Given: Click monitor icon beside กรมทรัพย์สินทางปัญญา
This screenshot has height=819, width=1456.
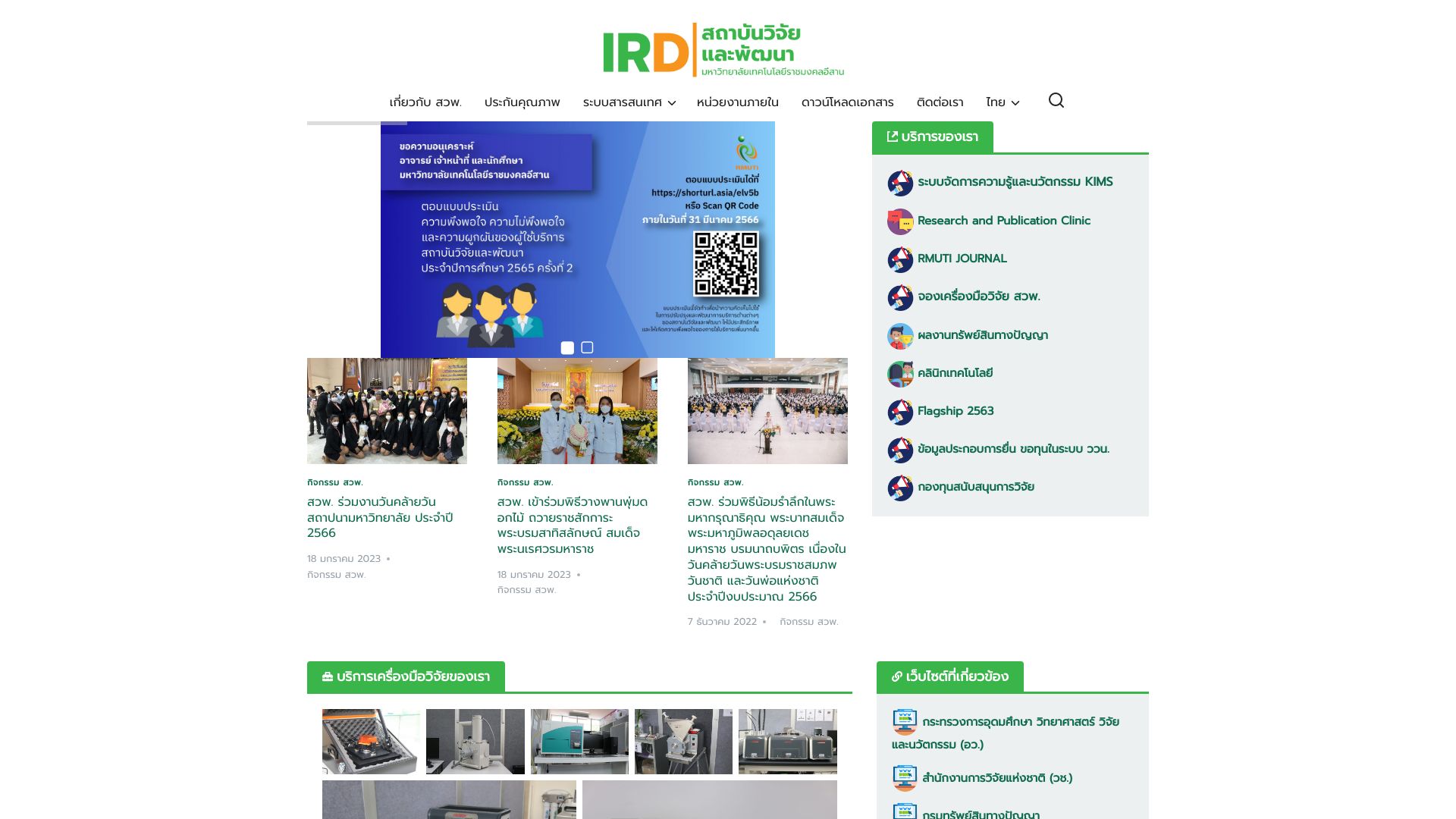Looking at the screenshot, I should click(905, 812).
